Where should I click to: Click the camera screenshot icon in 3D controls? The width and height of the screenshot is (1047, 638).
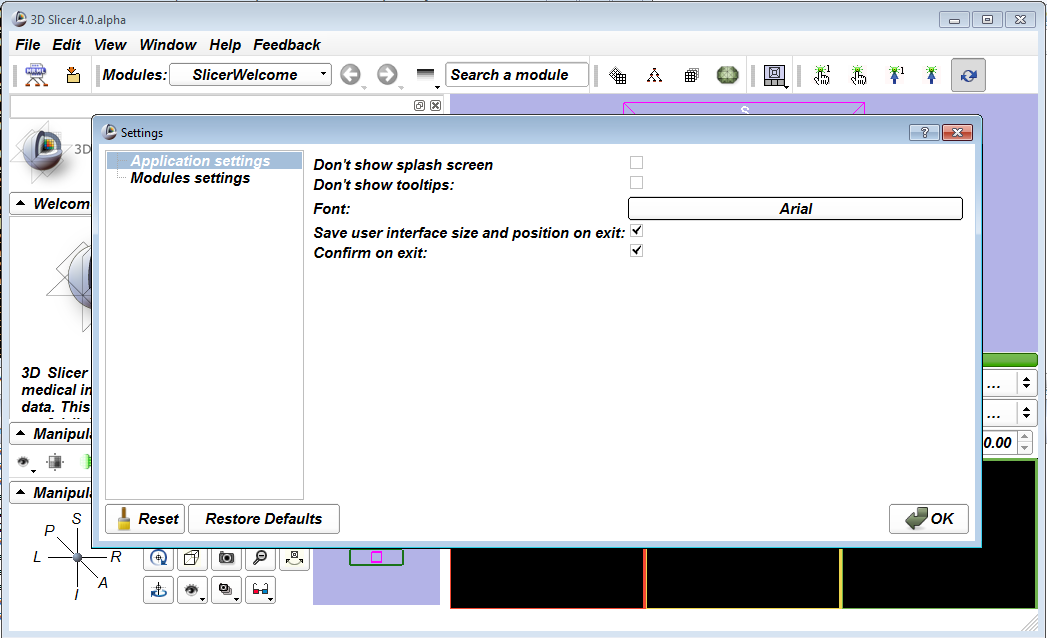pyautogui.click(x=227, y=558)
